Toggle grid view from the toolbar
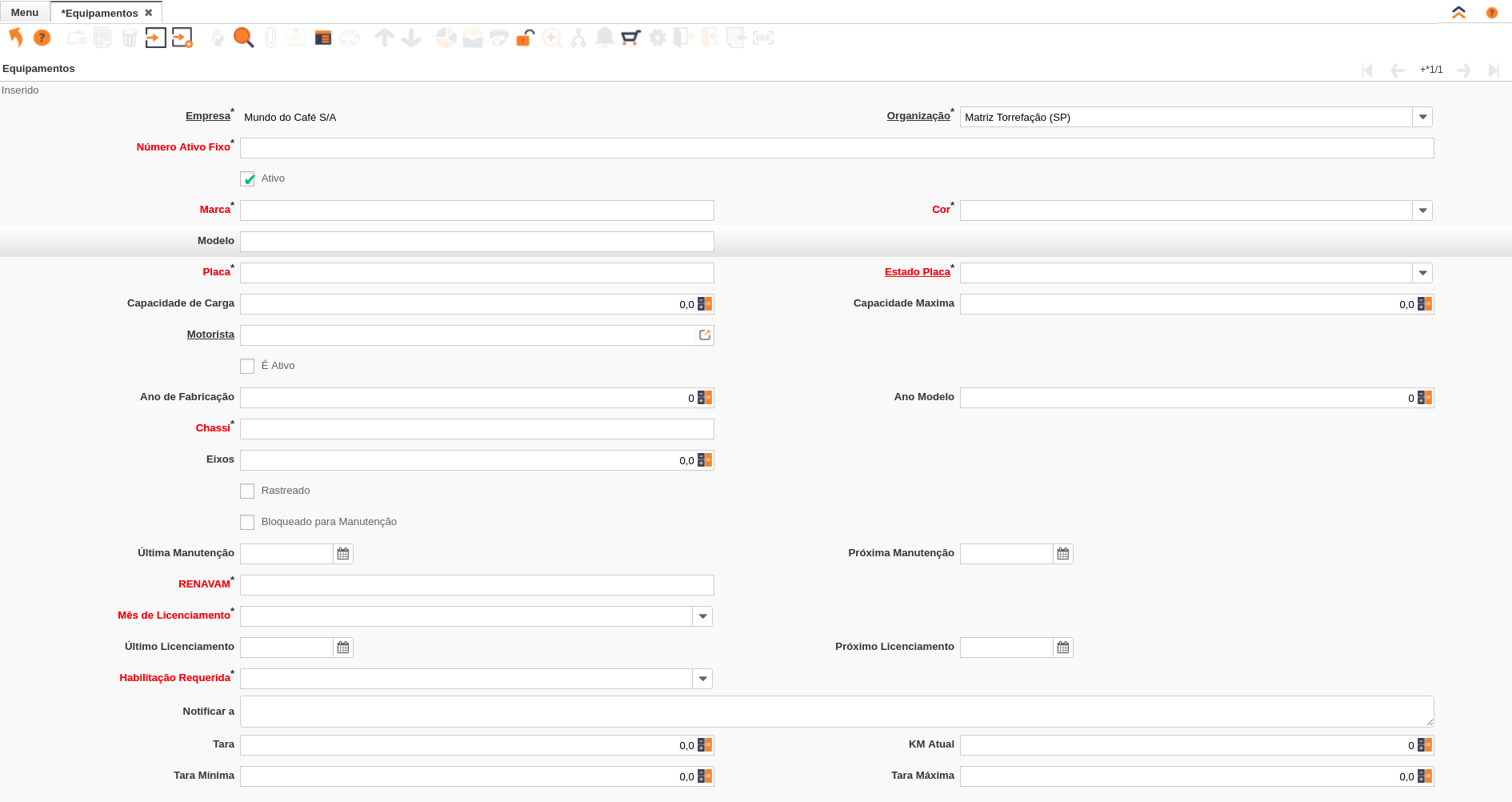The width and height of the screenshot is (1512, 802). (x=323, y=38)
